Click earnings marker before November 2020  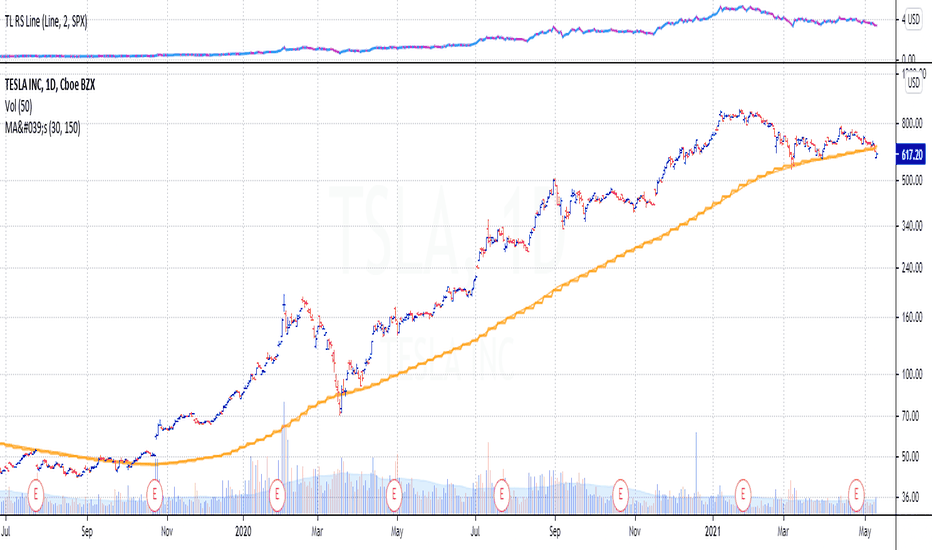(620, 495)
